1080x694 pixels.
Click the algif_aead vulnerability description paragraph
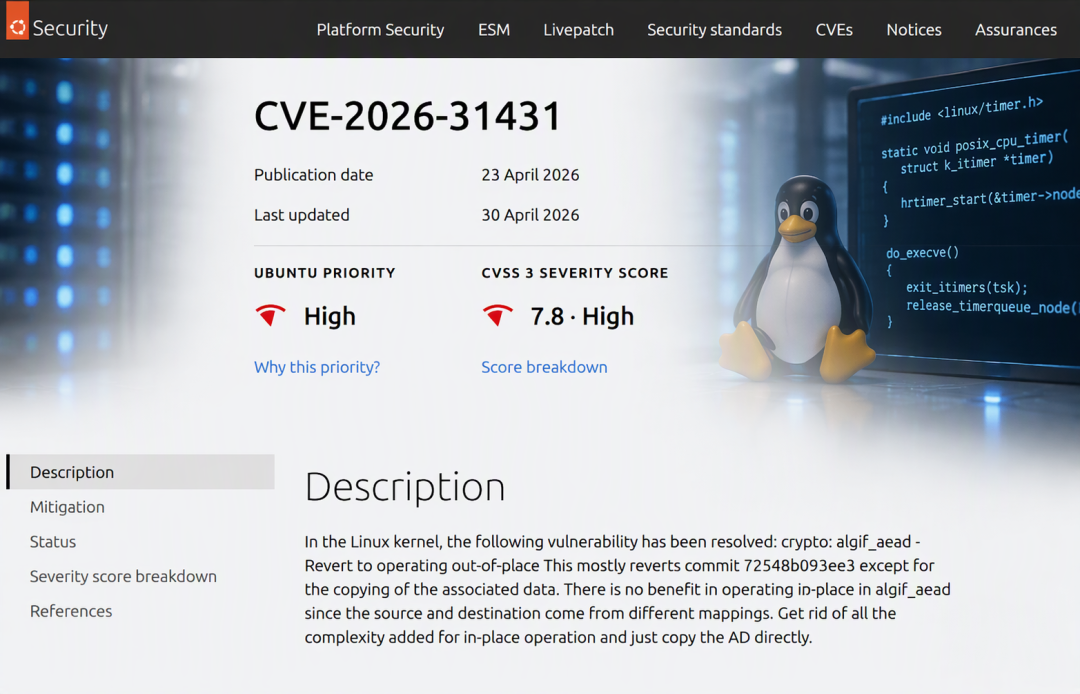click(627, 589)
